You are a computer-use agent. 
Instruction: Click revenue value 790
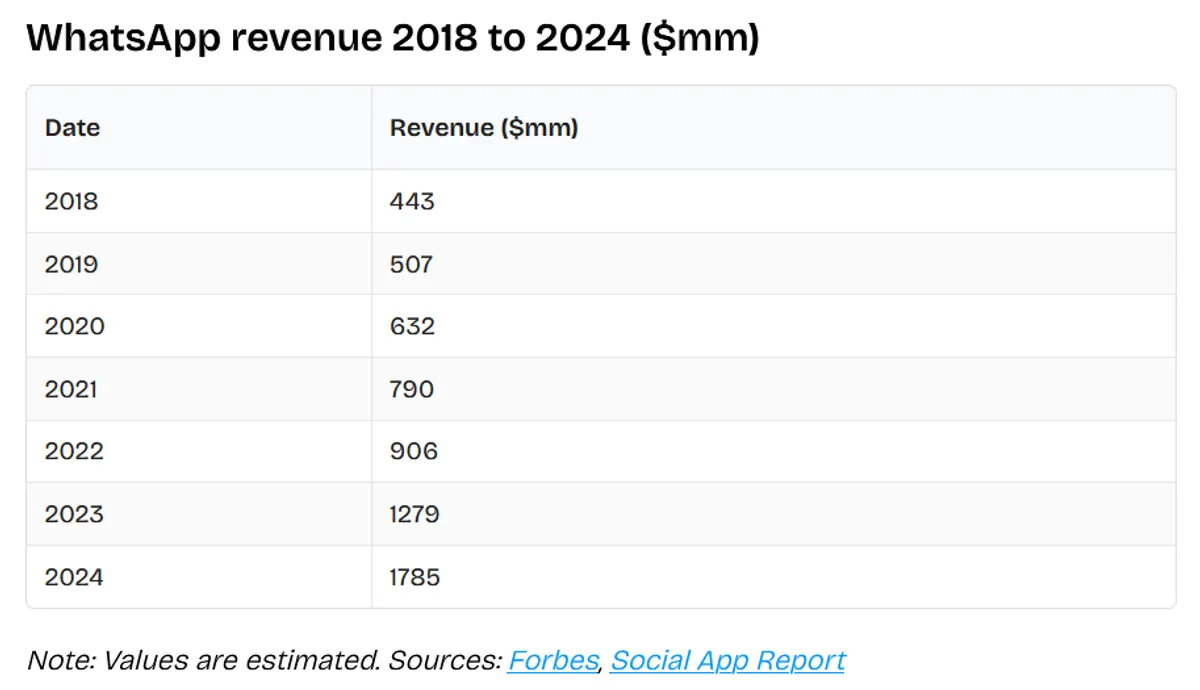(412, 389)
